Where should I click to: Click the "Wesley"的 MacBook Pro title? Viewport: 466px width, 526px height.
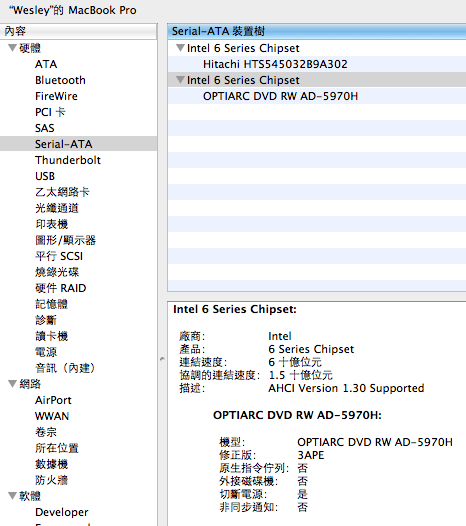73,10
